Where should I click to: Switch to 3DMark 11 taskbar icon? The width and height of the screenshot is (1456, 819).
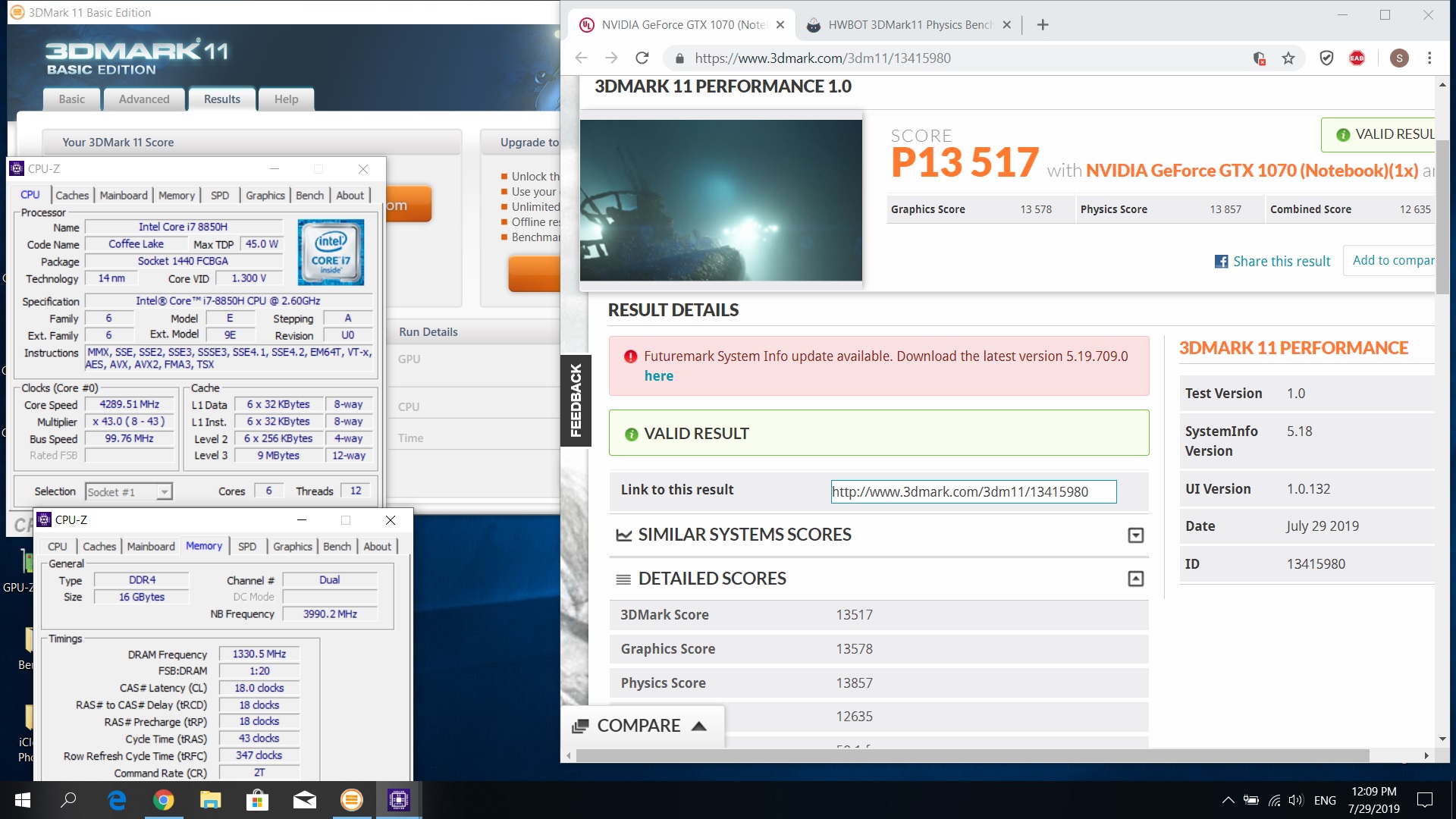coord(352,800)
